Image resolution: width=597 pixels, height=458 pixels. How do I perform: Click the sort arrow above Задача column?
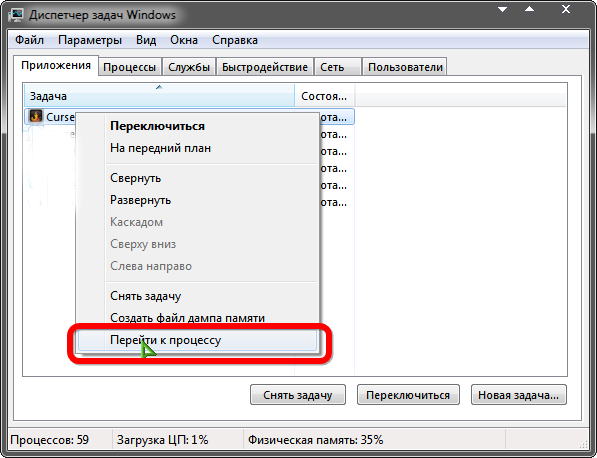pos(159,87)
